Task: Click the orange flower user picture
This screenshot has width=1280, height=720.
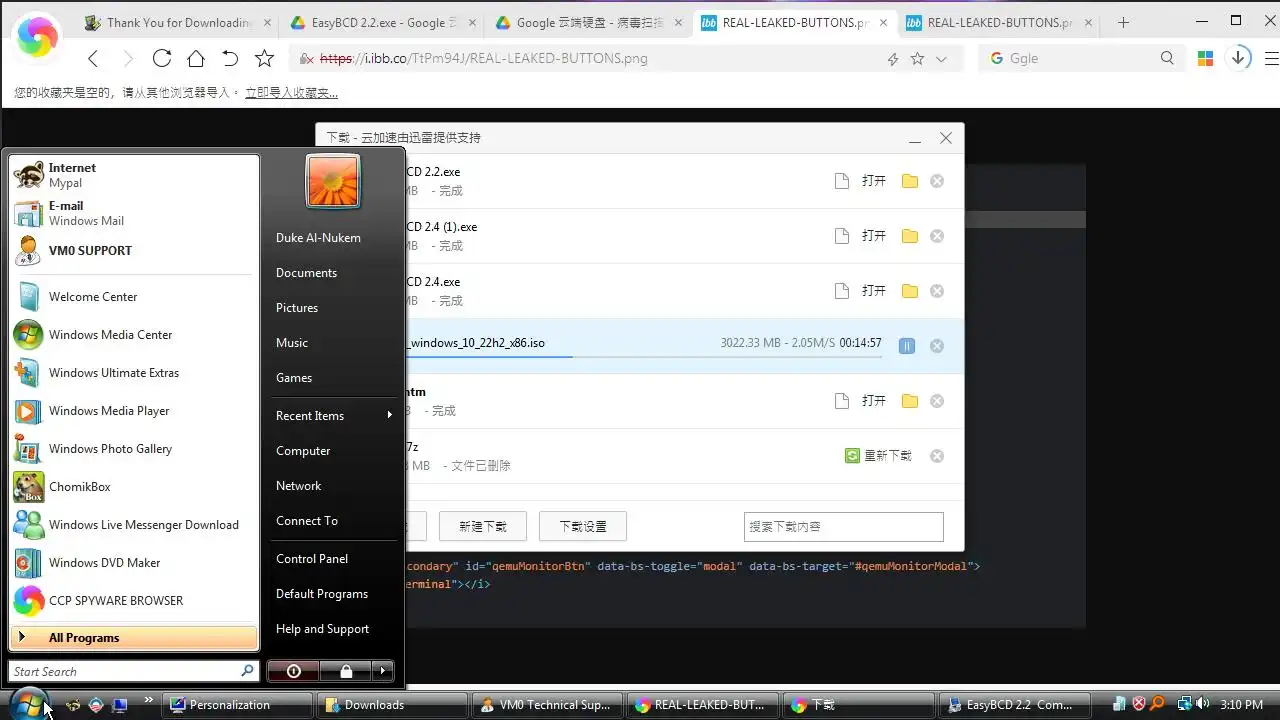Action: (x=333, y=182)
